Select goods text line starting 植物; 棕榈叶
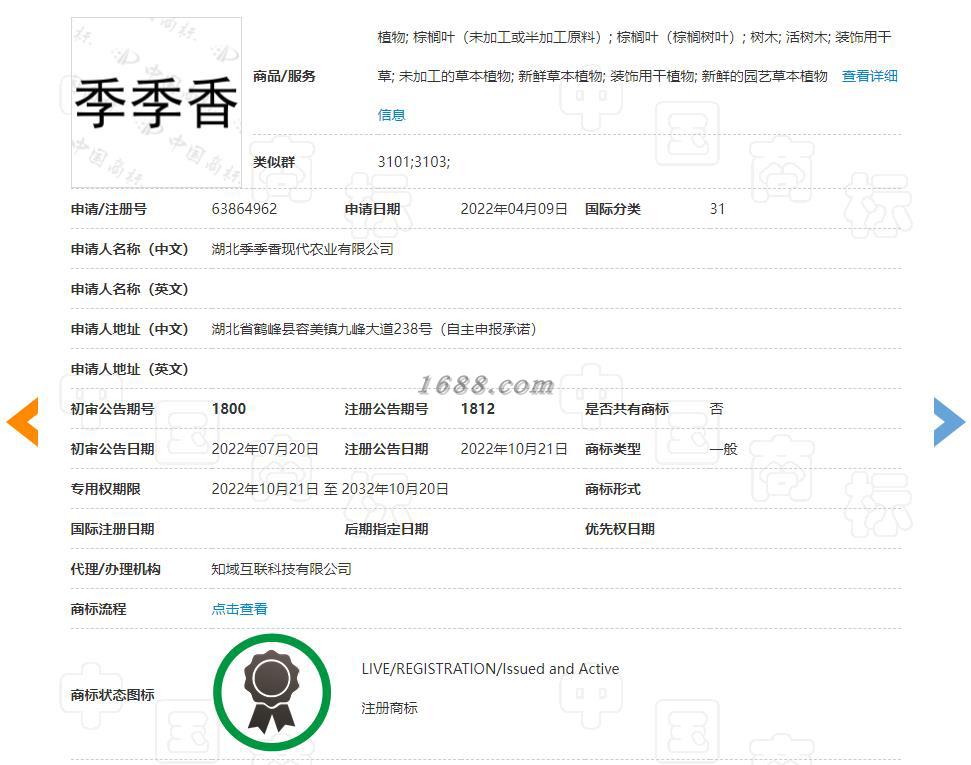The image size is (971, 765). (634, 37)
